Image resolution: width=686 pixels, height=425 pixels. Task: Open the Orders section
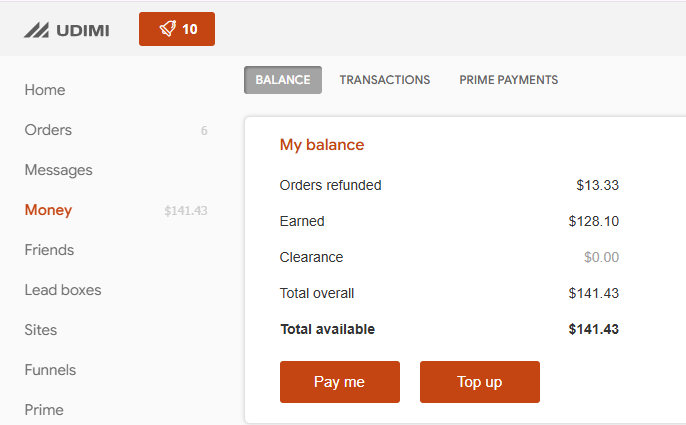[x=48, y=130]
